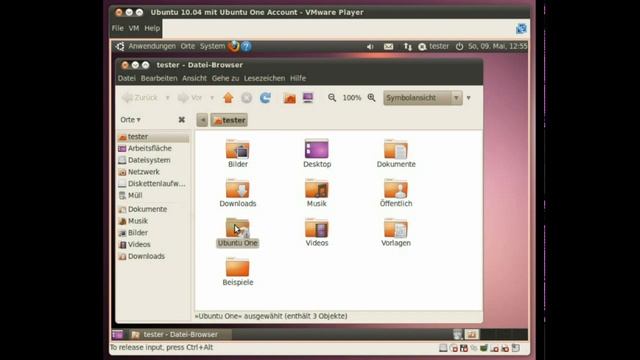
Task: Open VMware File menu
Action: [118, 28]
